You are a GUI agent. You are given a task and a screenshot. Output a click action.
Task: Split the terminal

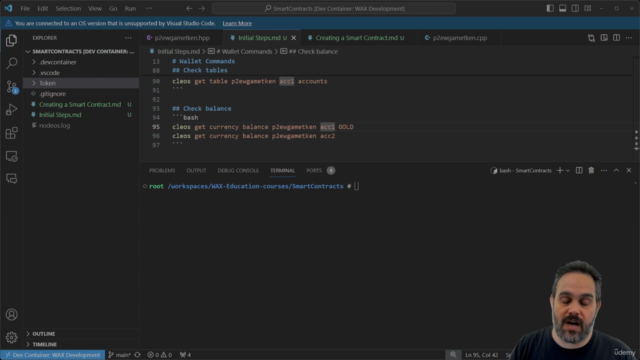coord(579,171)
